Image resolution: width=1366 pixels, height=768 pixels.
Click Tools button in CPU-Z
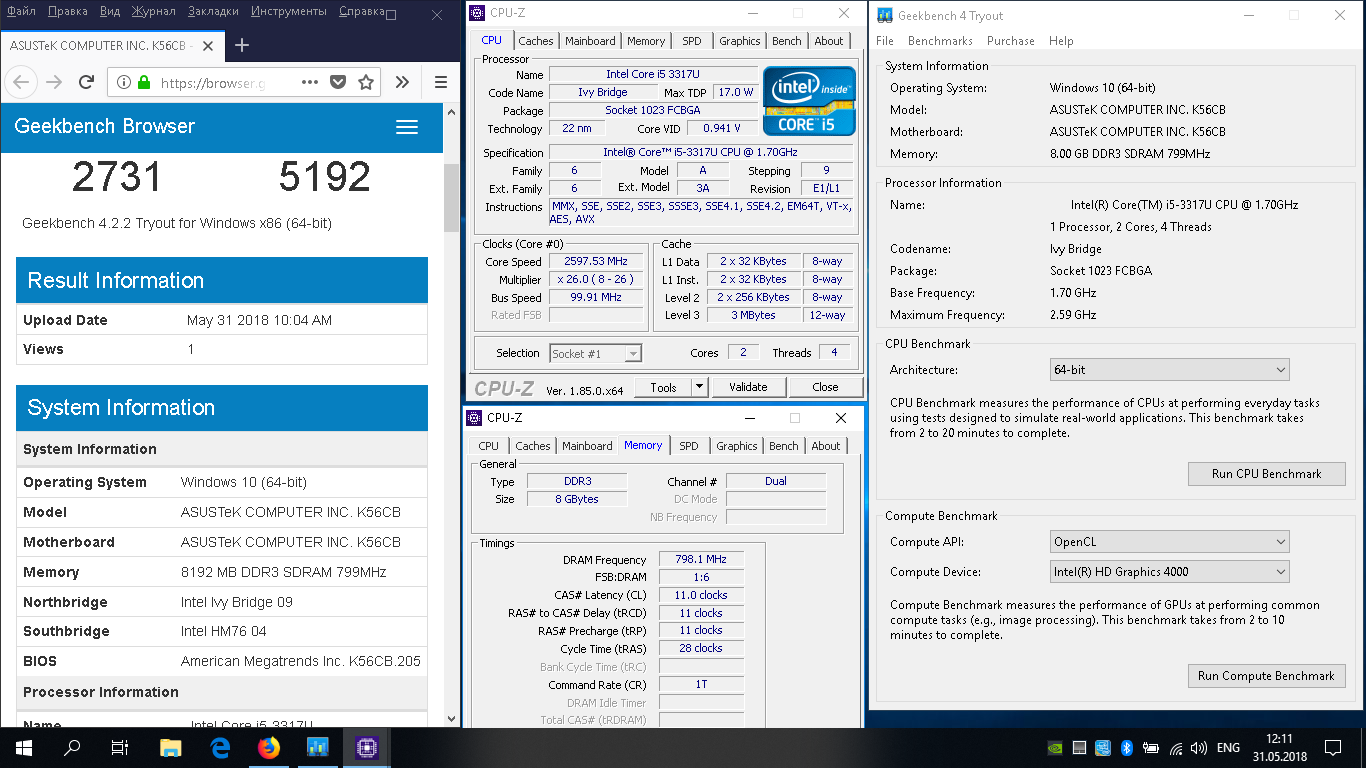coord(664,387)
